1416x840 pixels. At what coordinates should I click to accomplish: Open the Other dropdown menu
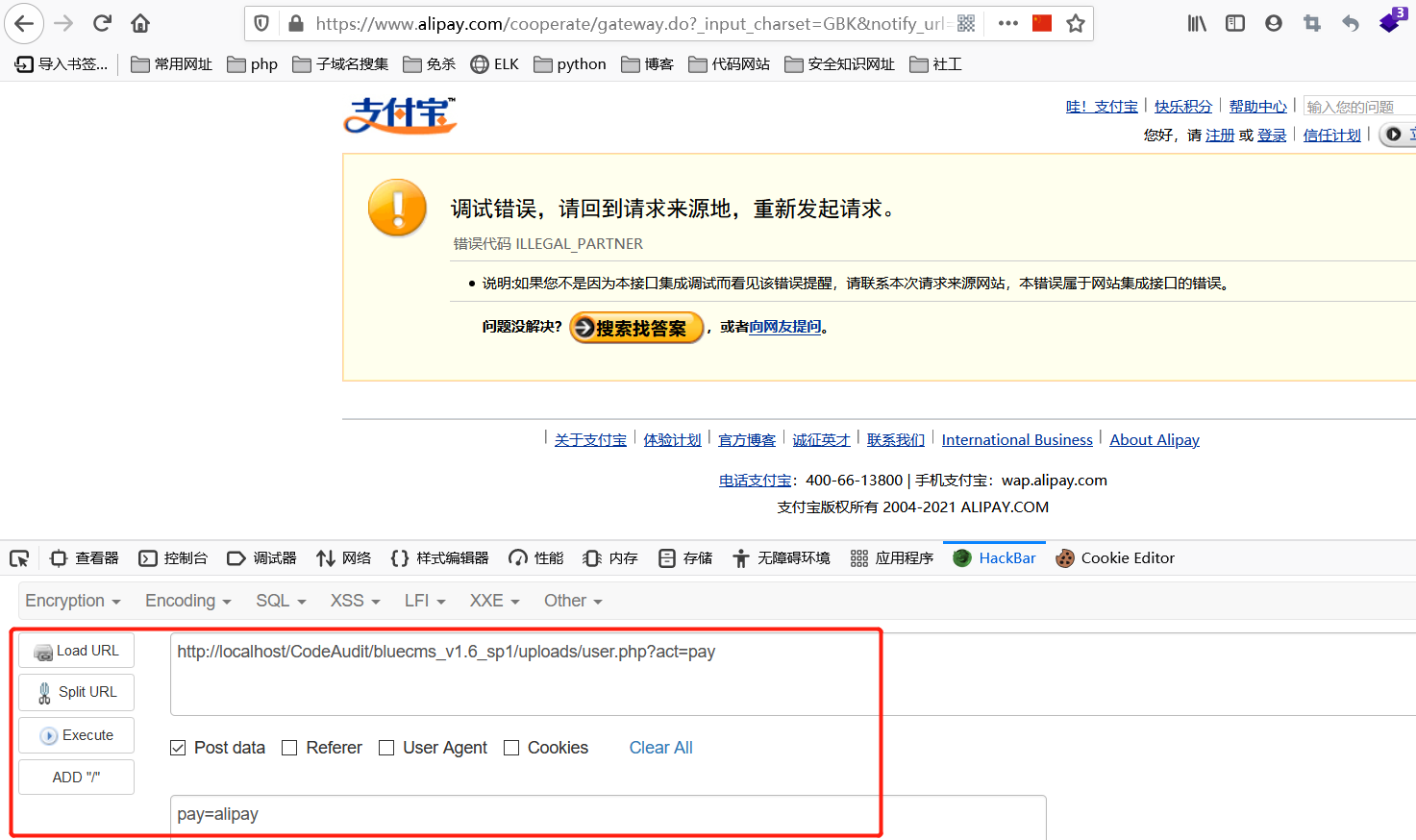(573, 601)
